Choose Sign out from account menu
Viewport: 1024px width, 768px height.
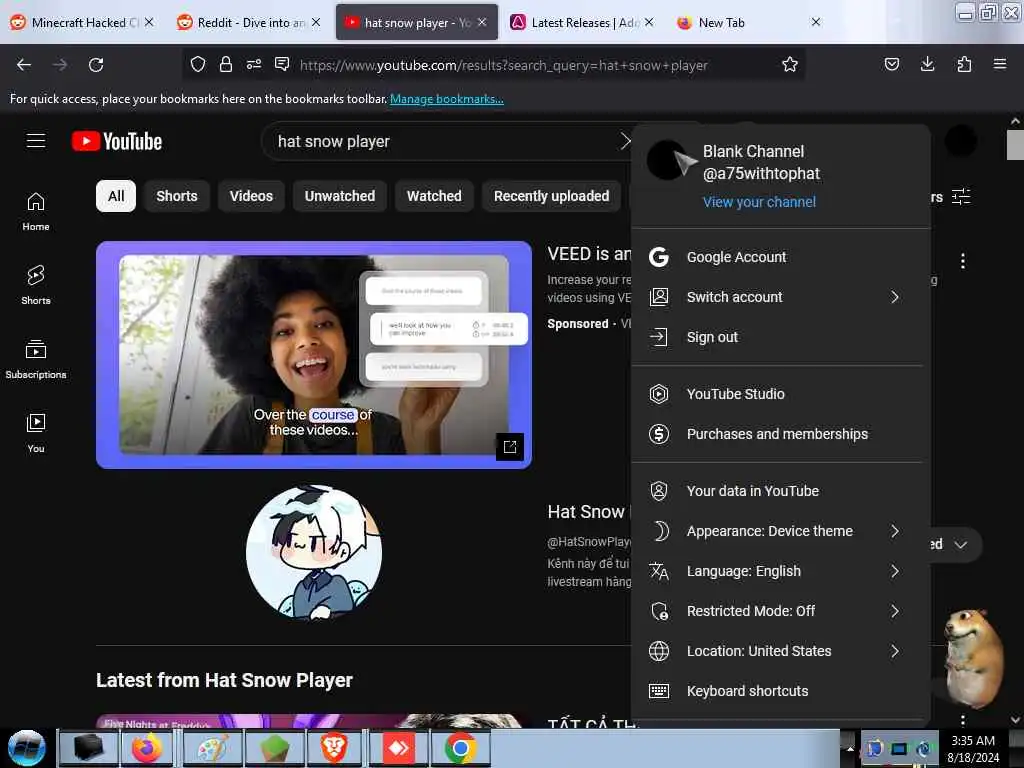pyautogui.click(x=780, y=337)
